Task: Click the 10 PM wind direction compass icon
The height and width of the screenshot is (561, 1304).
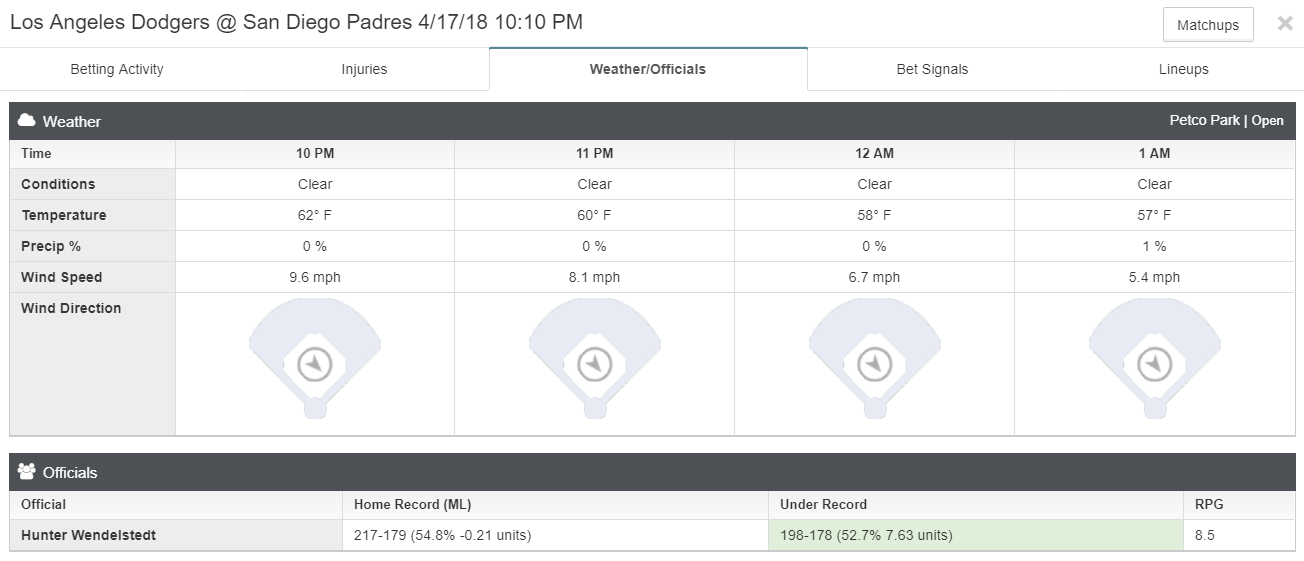Action: (315, 364)
